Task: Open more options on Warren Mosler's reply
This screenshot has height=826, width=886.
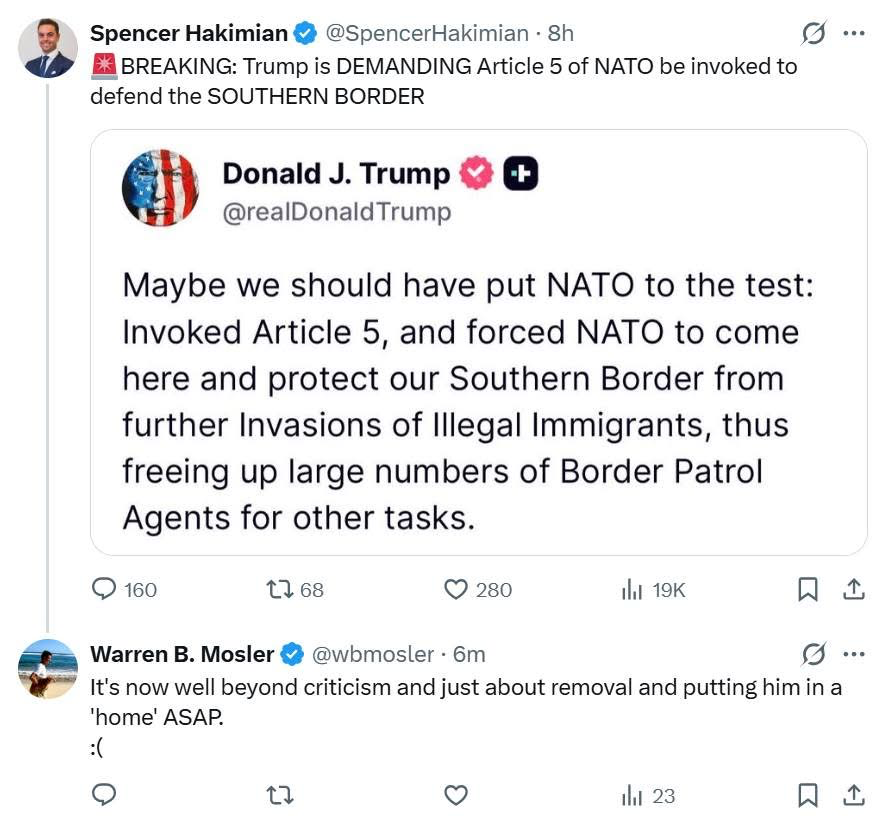Action: tap(854, 654)
